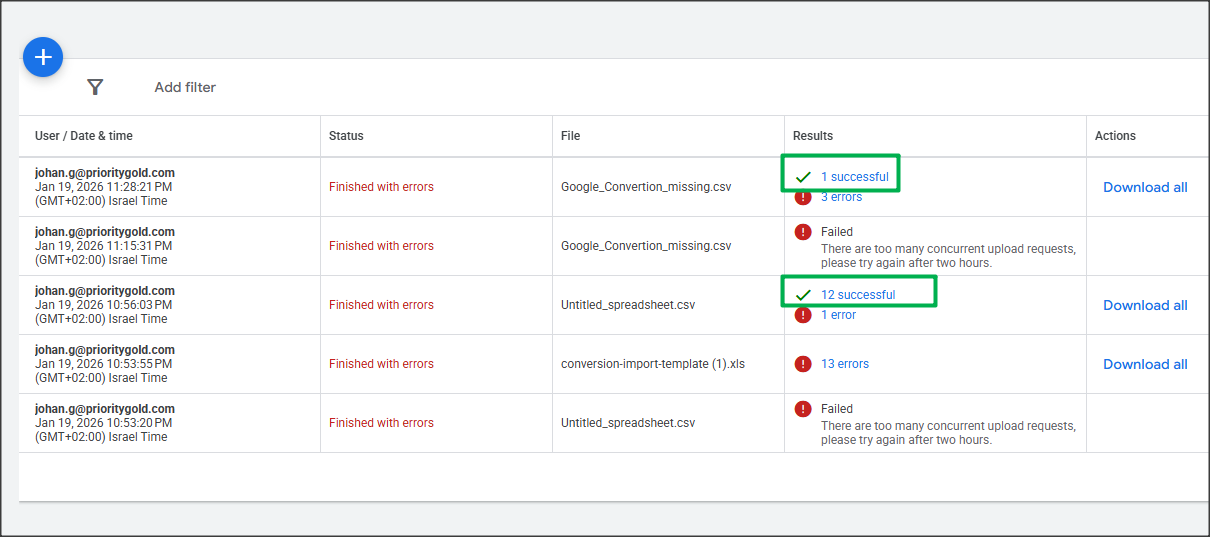Click the funnel filter icon
The width and height of the screenshot is (1210, 537).
click(x=95, y=87)
